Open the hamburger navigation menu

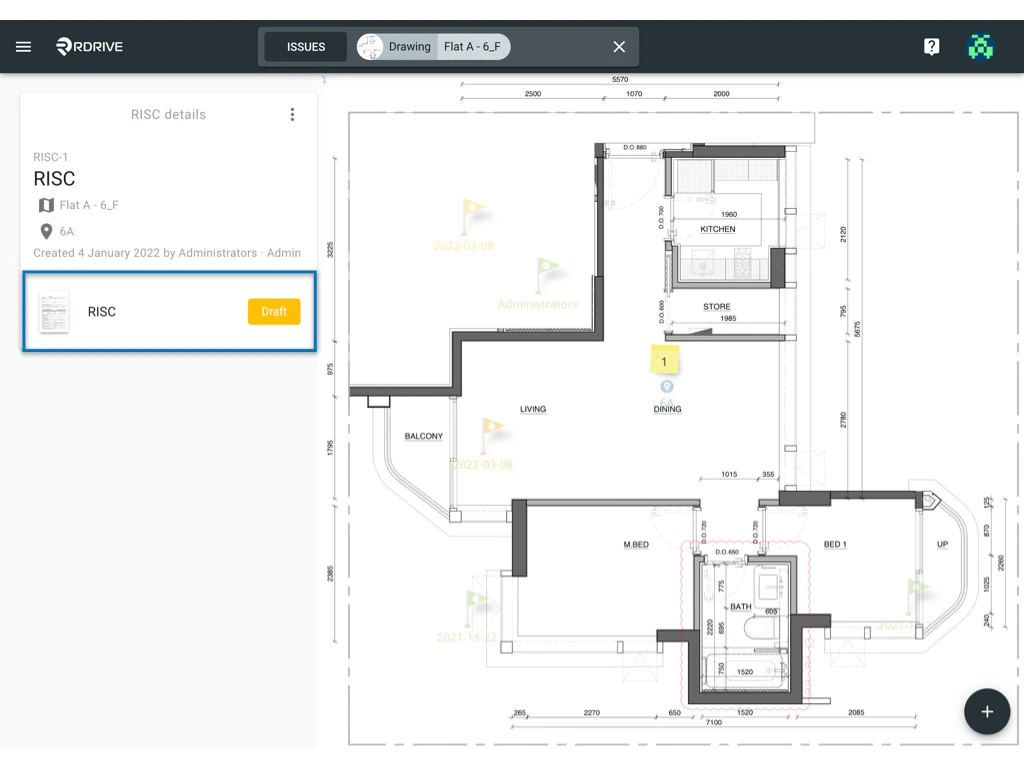click(x=23, y=46)
